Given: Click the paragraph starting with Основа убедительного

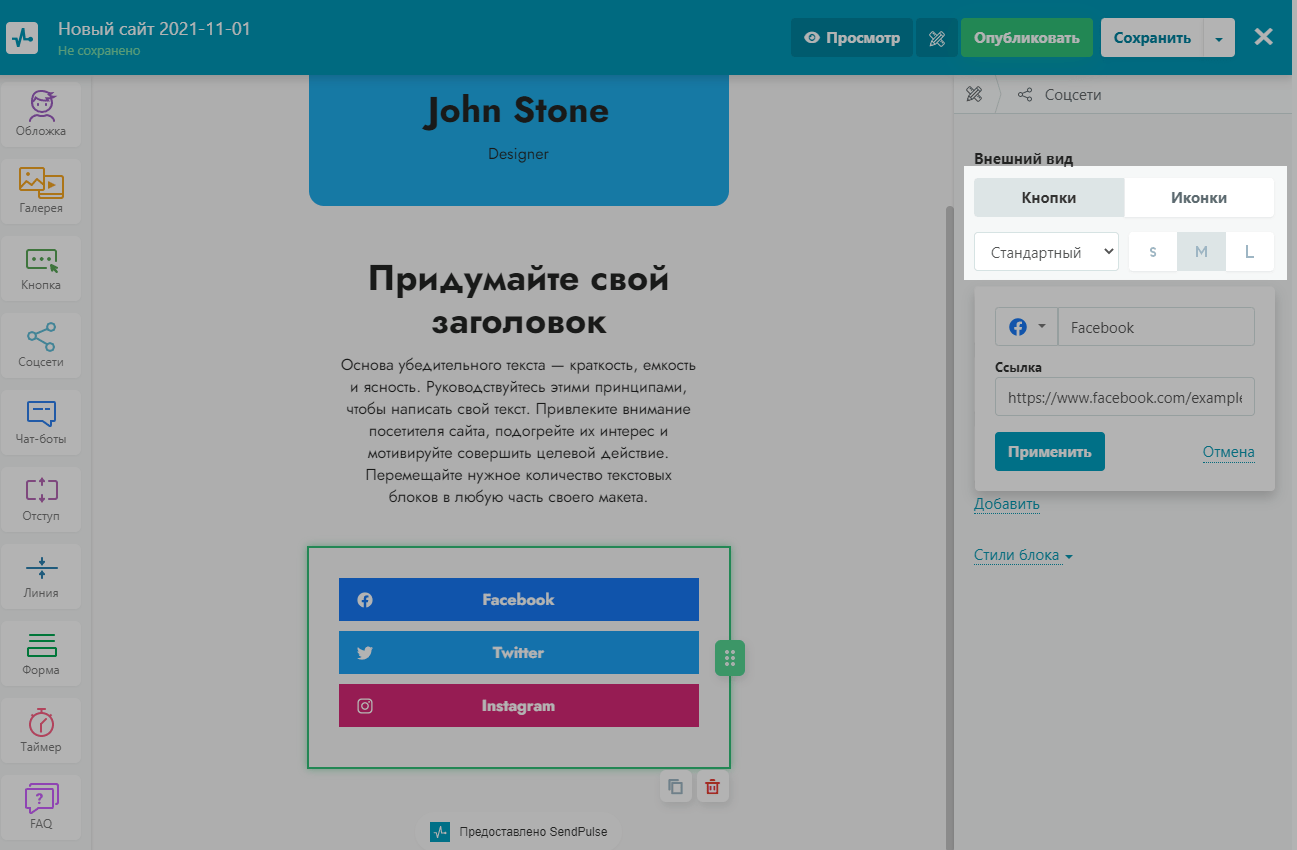Looking at the screenshot, I should point(519,431).
